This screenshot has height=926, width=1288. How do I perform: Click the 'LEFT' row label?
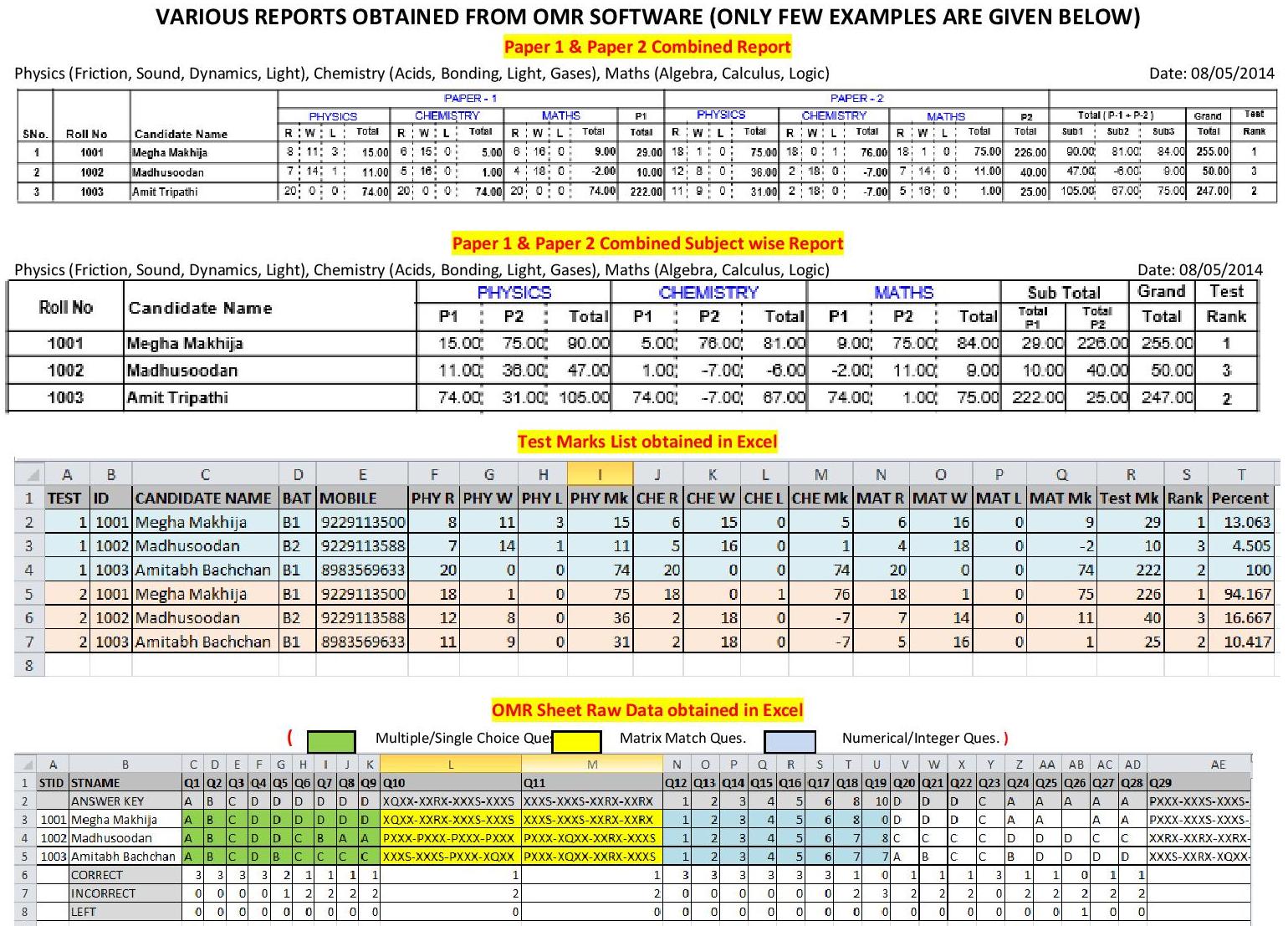click(x=125, y=912)
